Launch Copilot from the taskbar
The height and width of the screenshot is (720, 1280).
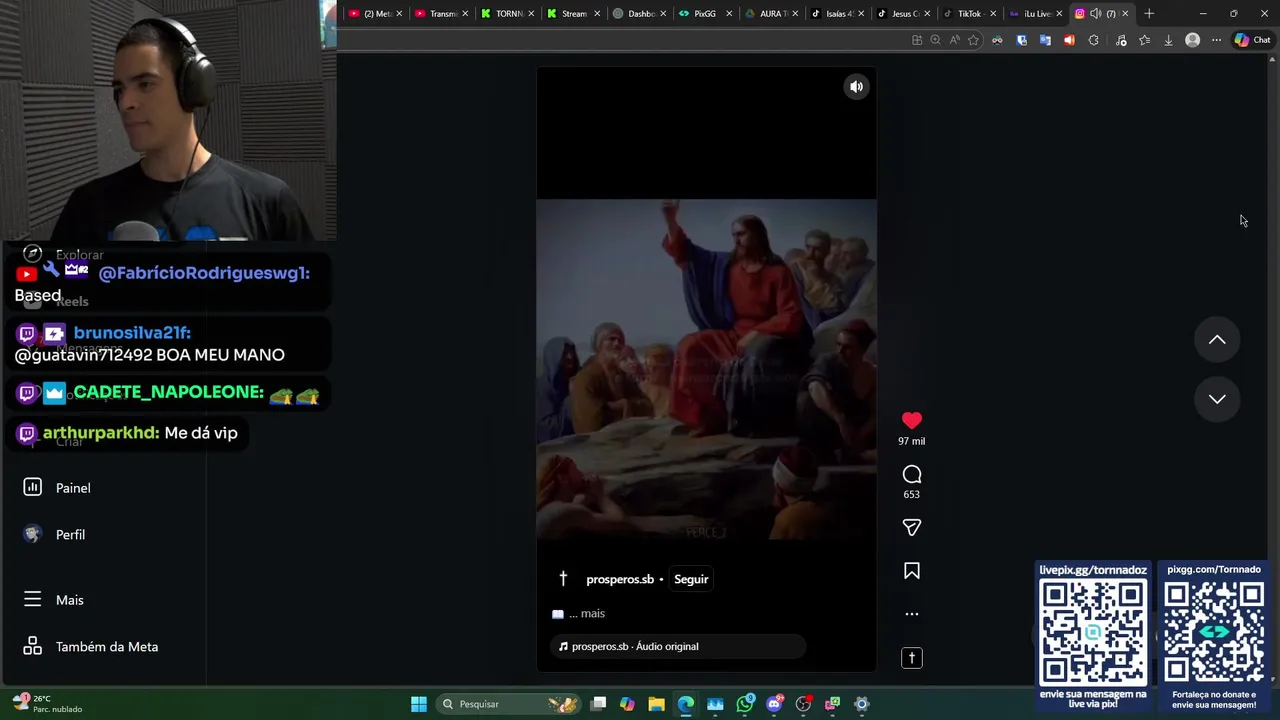tap(627, 704)
